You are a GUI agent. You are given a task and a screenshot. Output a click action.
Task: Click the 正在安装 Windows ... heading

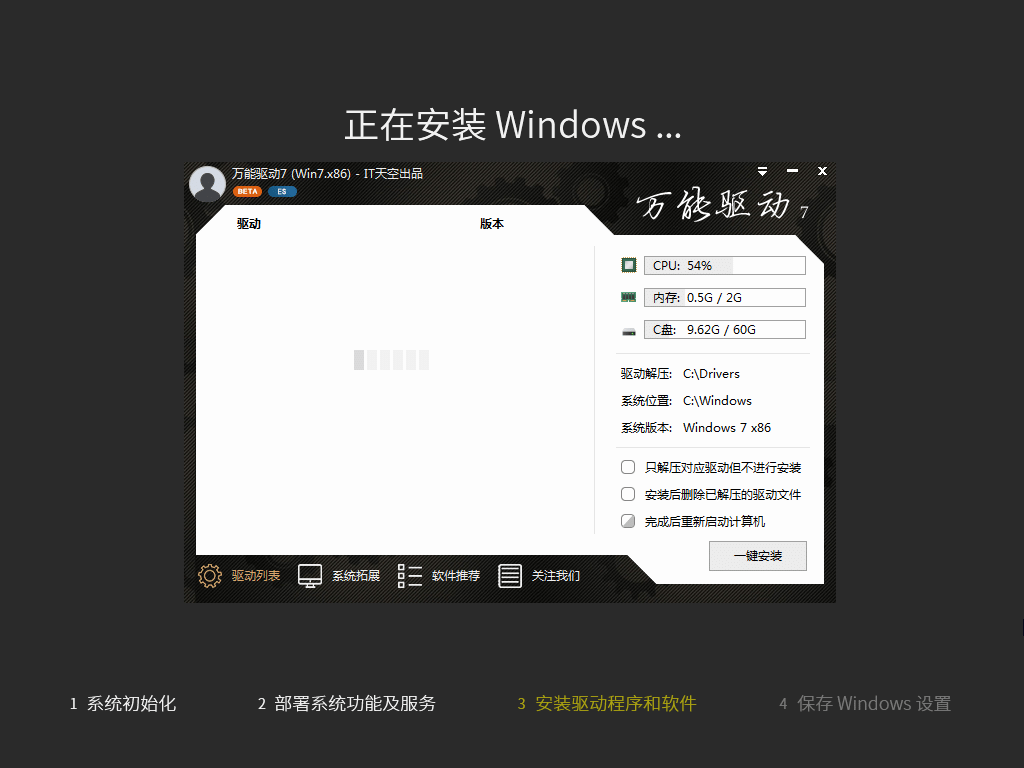513,125
